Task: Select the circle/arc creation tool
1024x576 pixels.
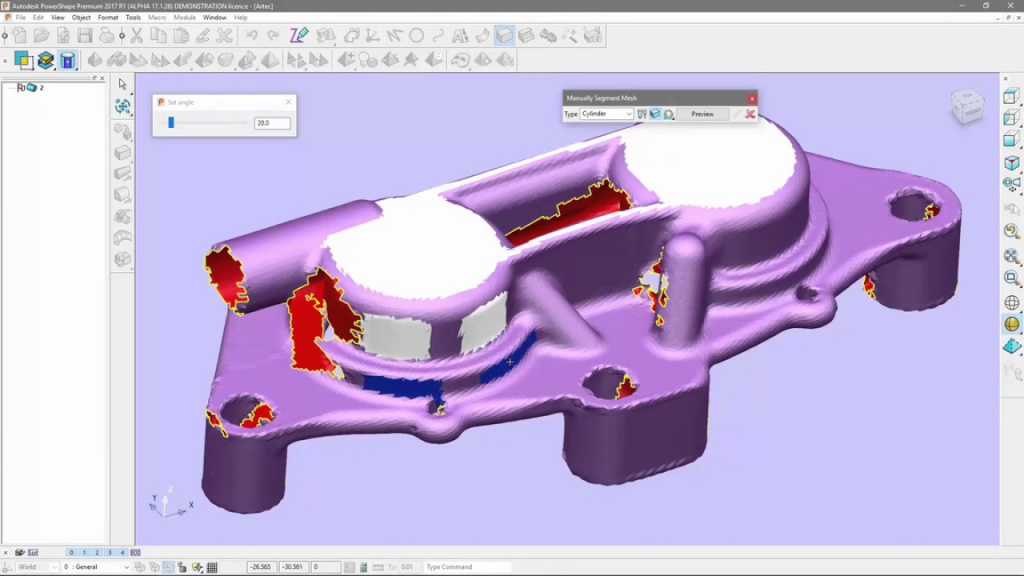Action: 415,35
